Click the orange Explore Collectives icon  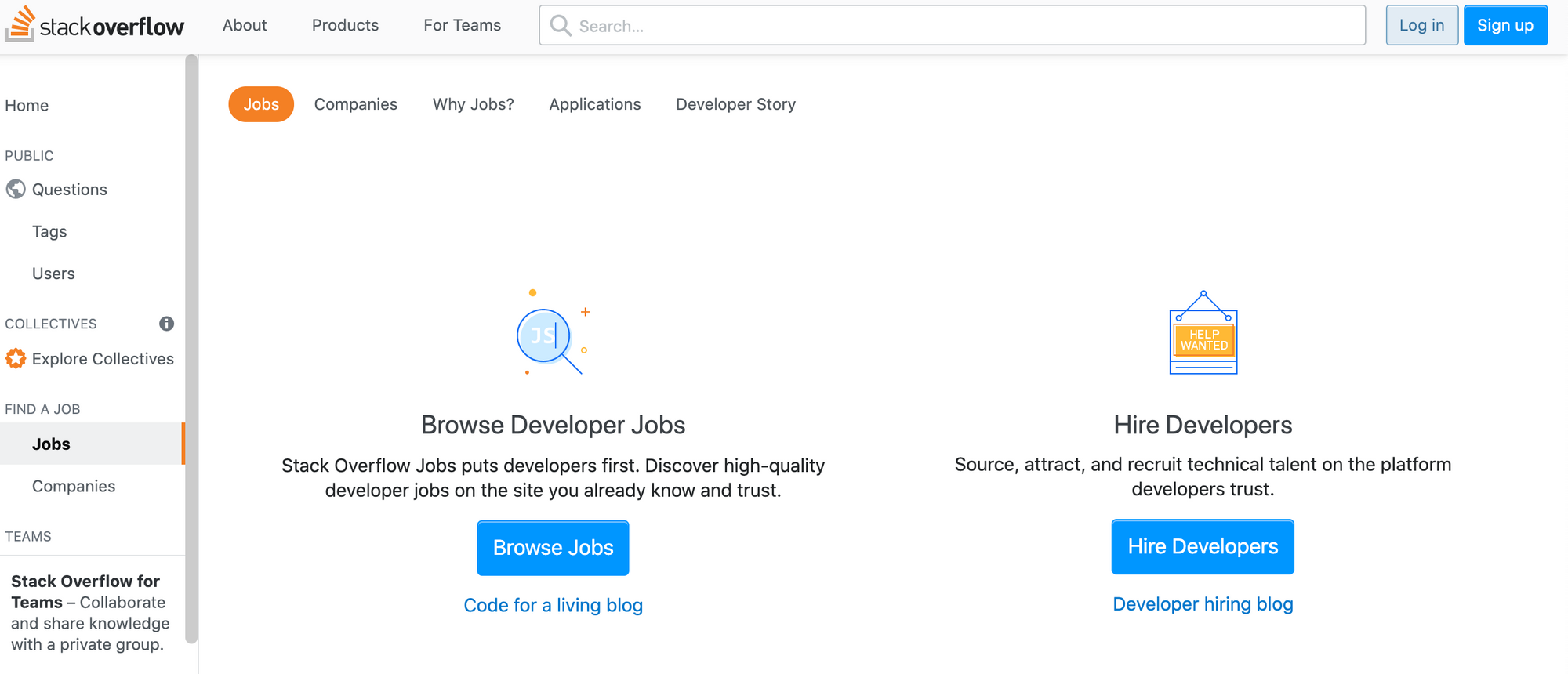pos(16,359)
